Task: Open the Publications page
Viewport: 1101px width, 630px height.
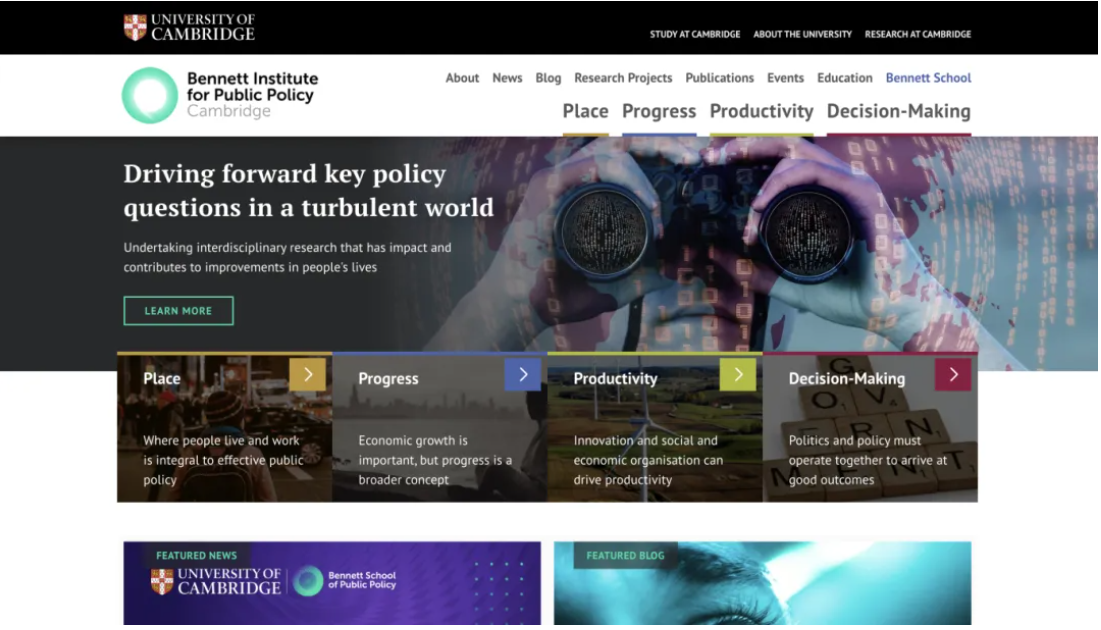Action: [x=720, y=78]
